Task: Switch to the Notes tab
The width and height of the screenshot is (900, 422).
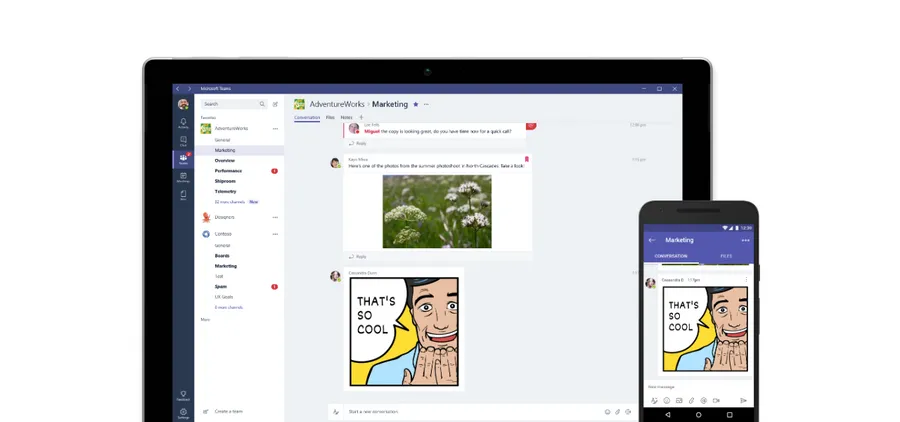Action: 346,117
